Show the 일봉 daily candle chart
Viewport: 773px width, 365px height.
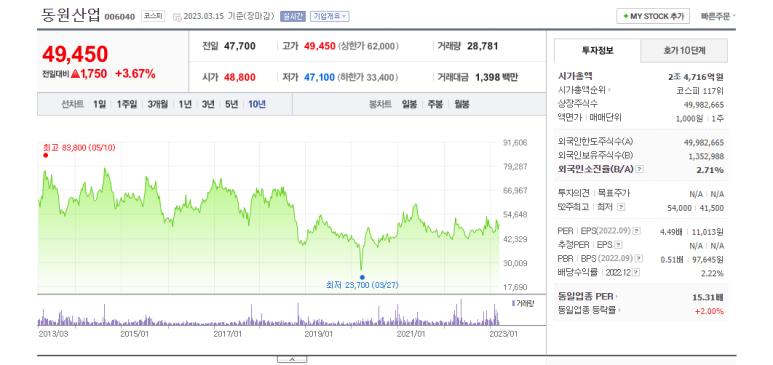409,104
